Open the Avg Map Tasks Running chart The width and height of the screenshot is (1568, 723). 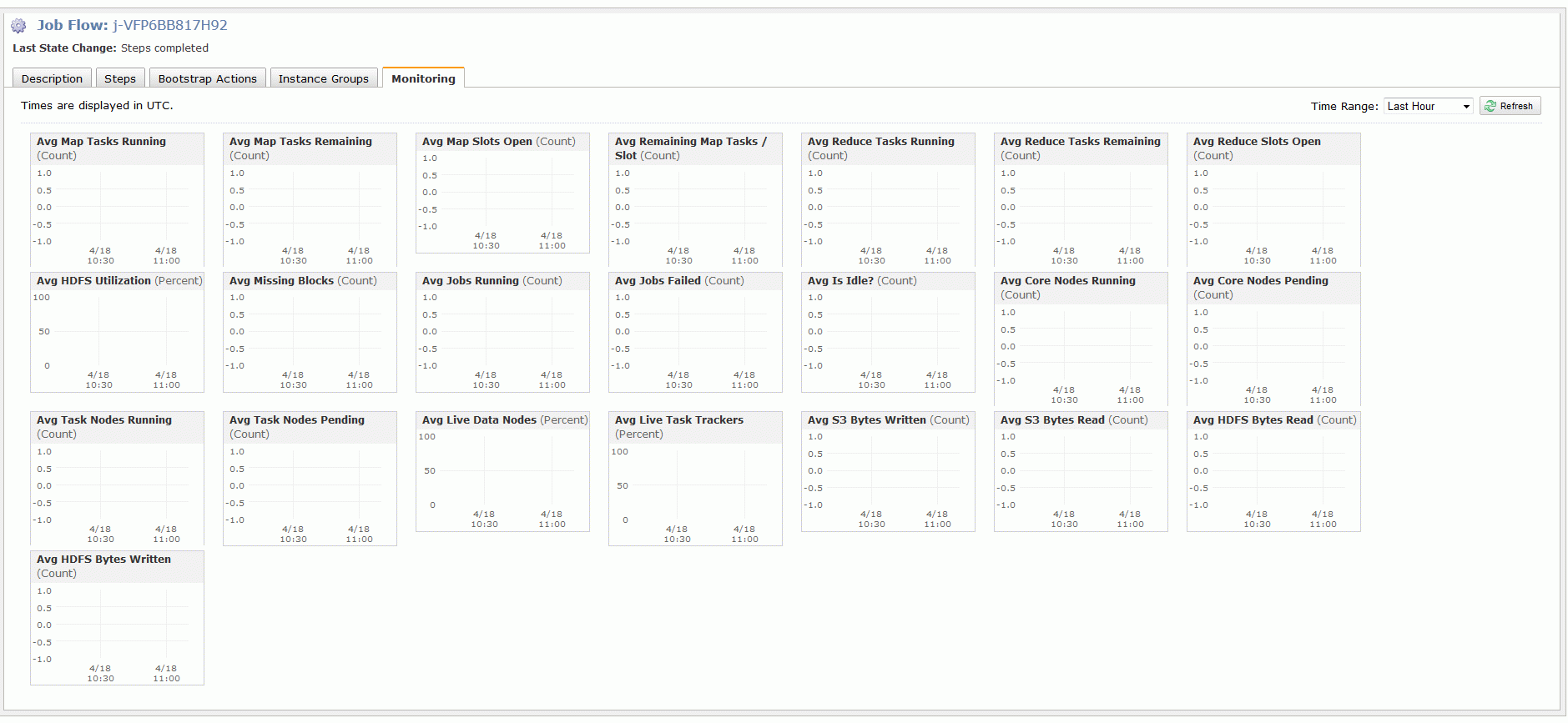point(117,199)
